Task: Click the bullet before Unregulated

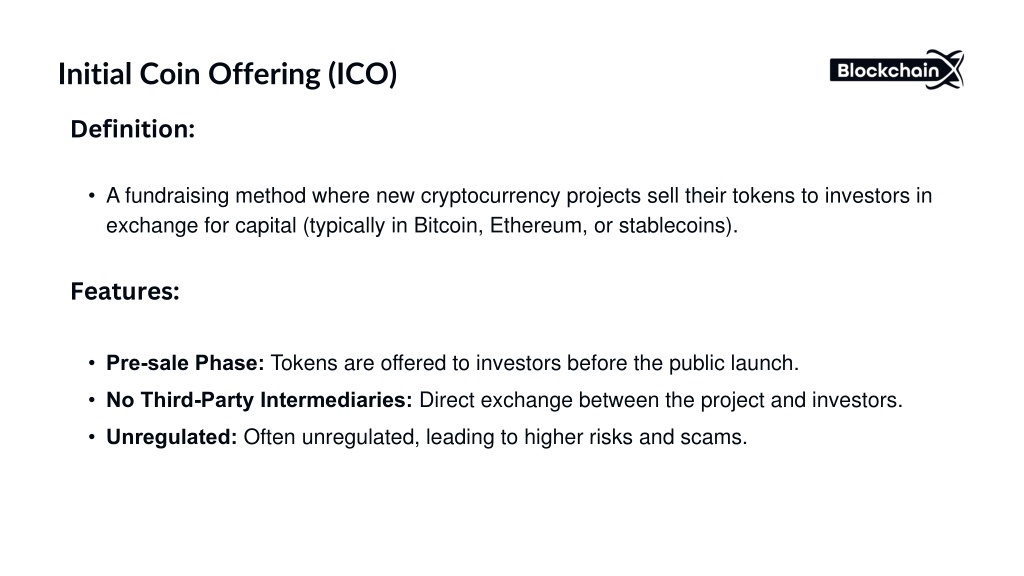Action: tap(91, 436)
